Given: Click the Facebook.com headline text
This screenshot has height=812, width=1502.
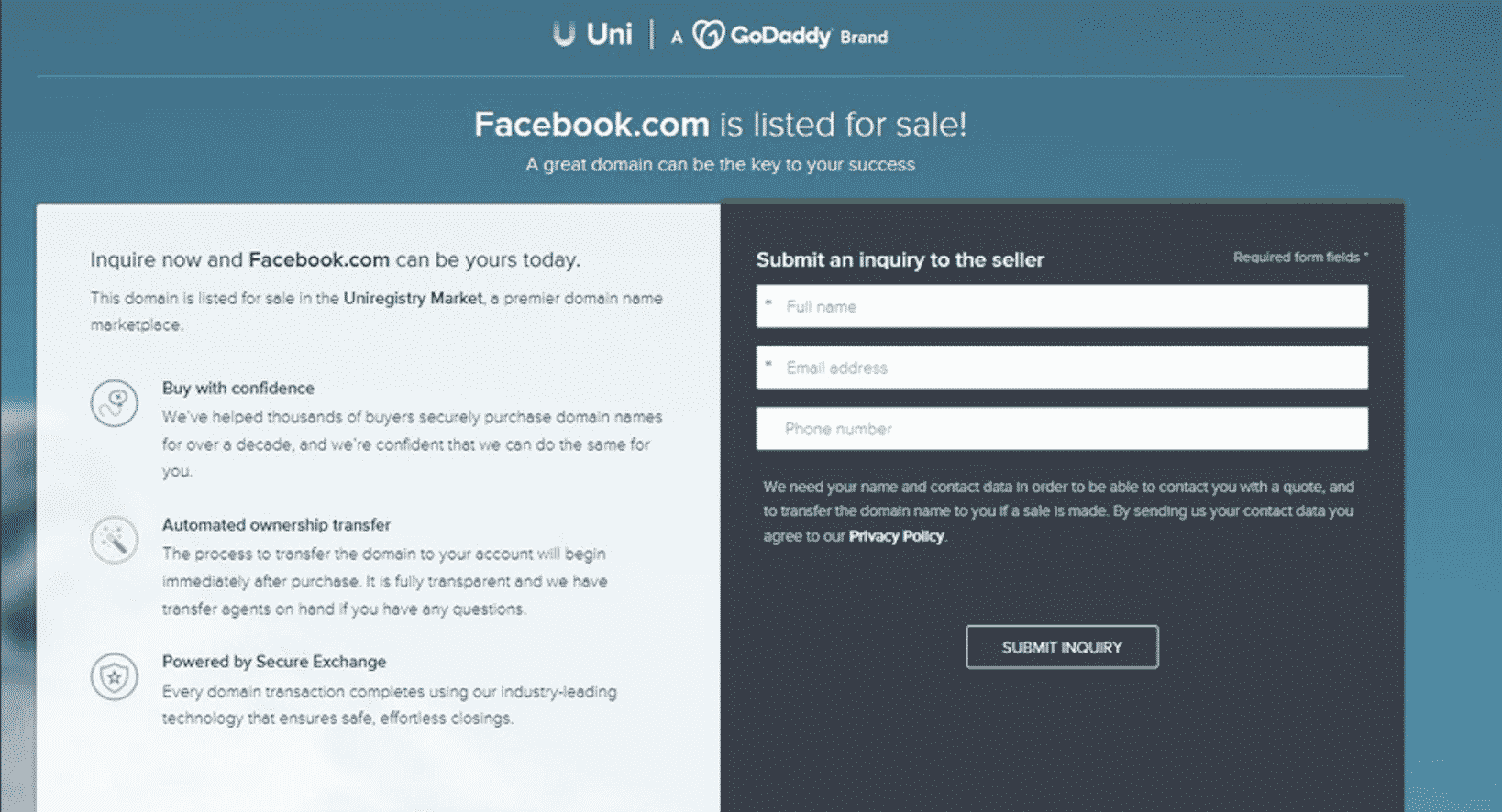Looking at the screenshot, I should point(590,123).
